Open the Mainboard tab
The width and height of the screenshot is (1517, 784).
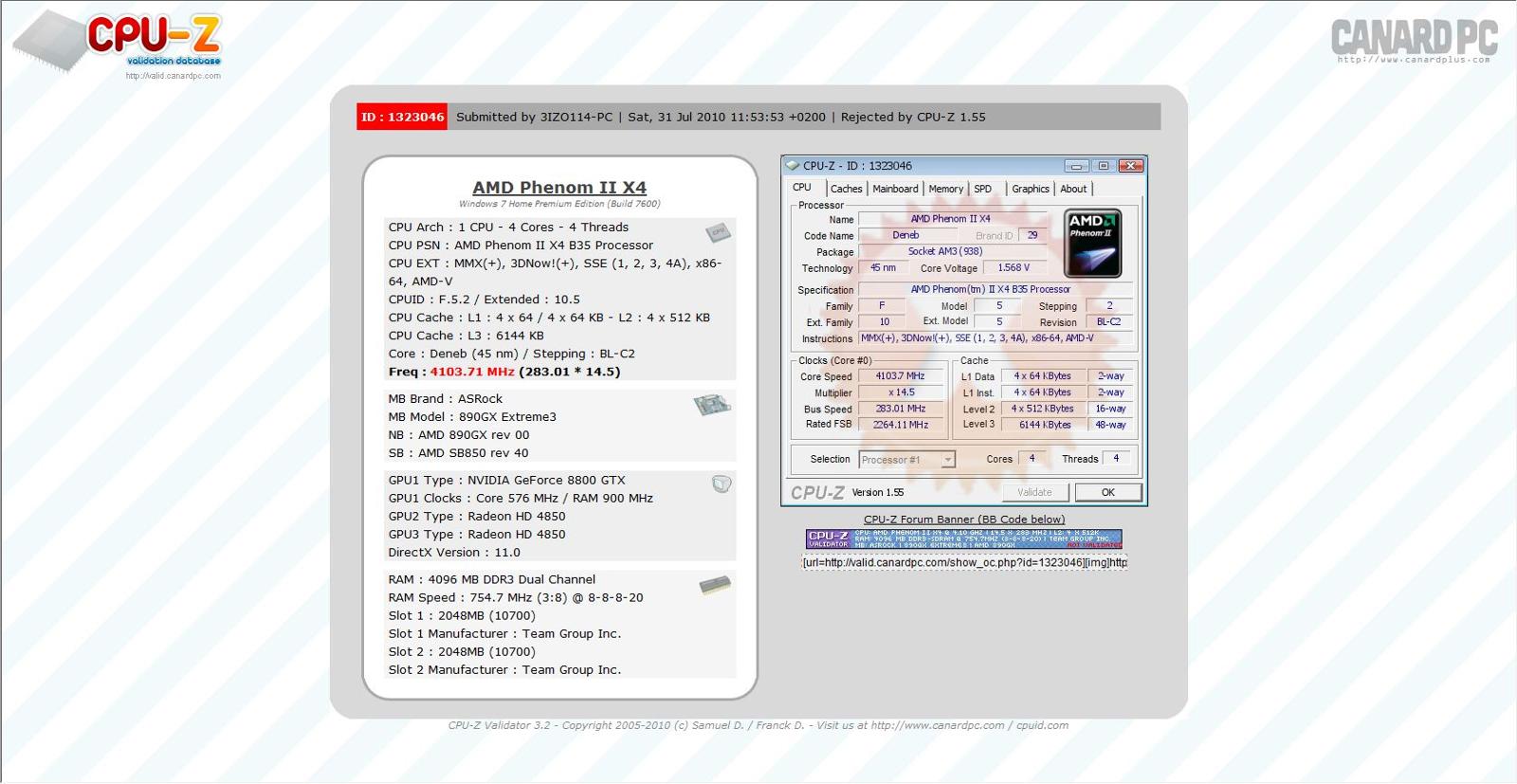[895, 189]
